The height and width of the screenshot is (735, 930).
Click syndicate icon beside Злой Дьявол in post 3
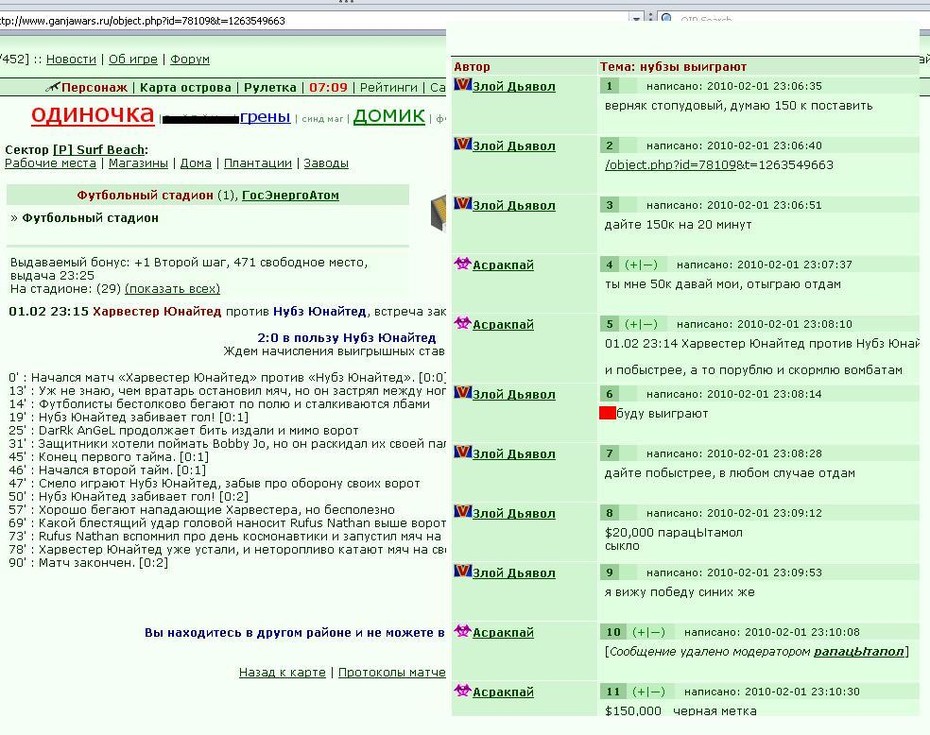click(463, 203)
